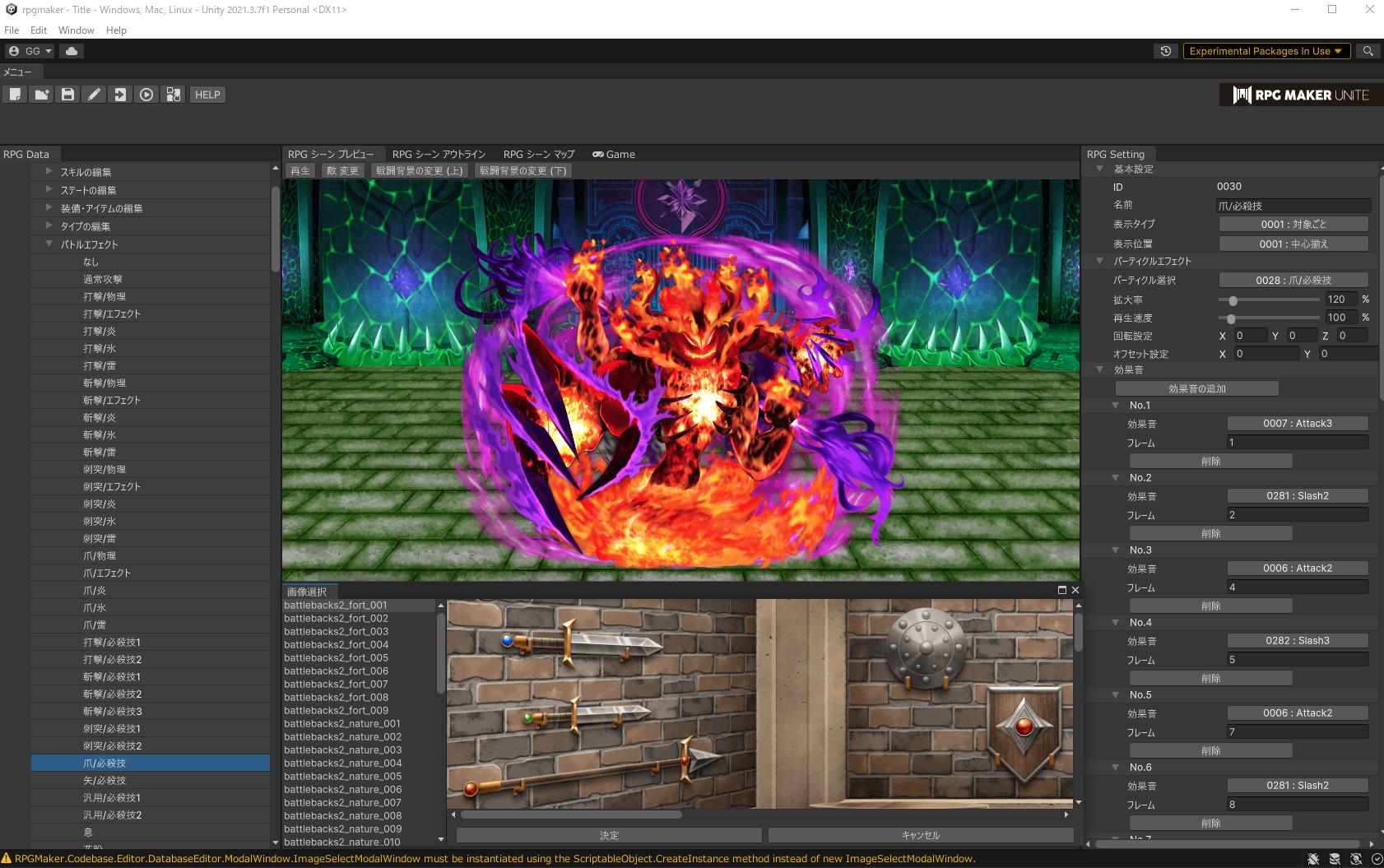
Task: Click the open project folder icon
Action: [41, 95]
